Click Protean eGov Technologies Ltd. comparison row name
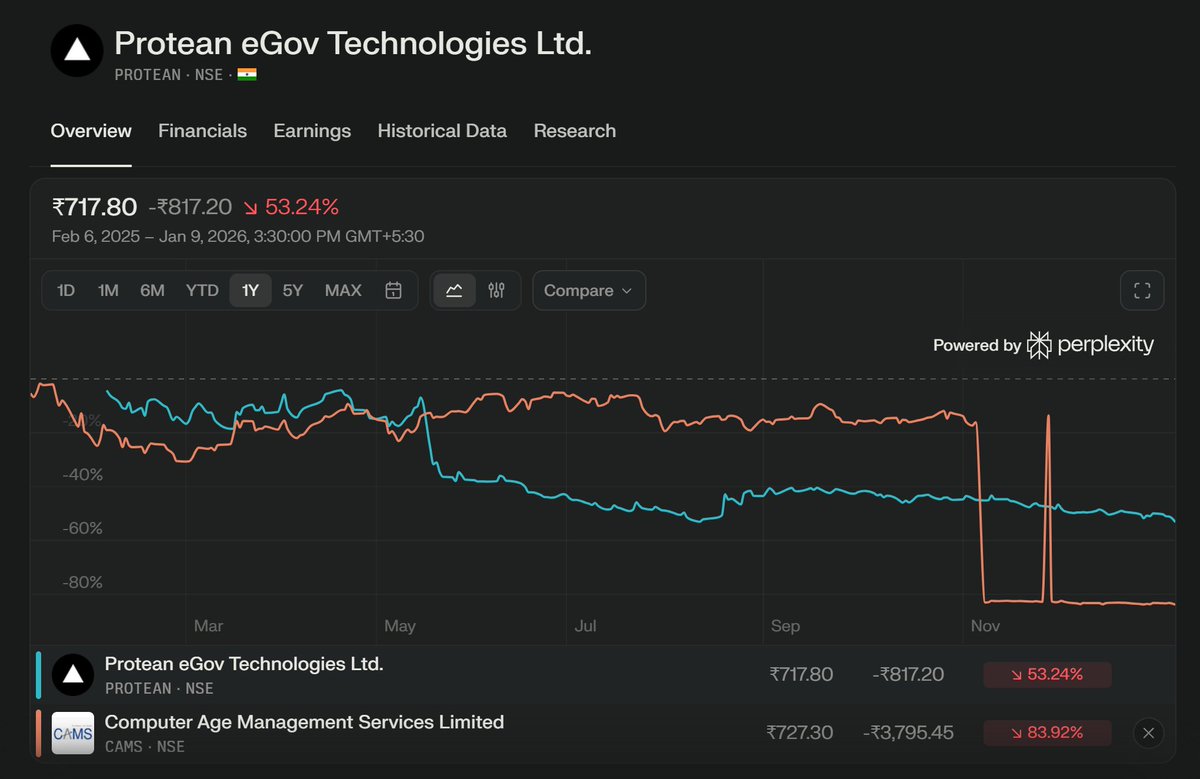This screenshot has width=1200, height=779. point(244,664)
